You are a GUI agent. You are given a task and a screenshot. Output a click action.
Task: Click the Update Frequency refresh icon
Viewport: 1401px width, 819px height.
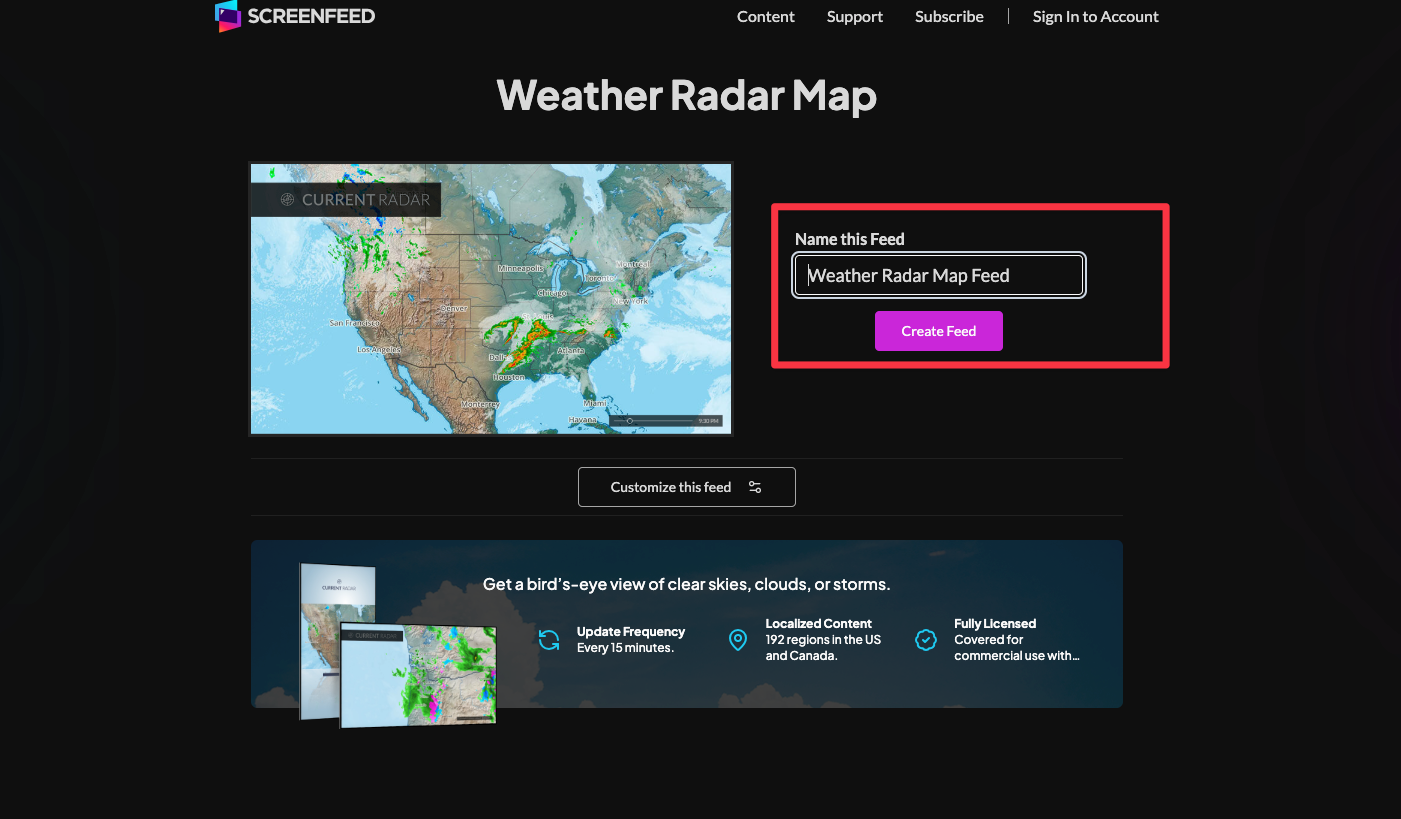549,640
